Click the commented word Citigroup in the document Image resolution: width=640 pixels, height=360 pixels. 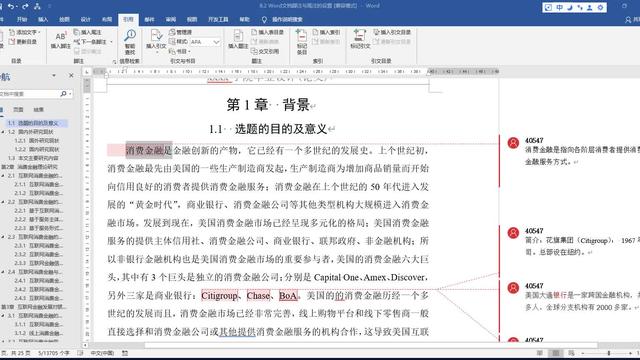pyautogui.click(x=219, y=296)
